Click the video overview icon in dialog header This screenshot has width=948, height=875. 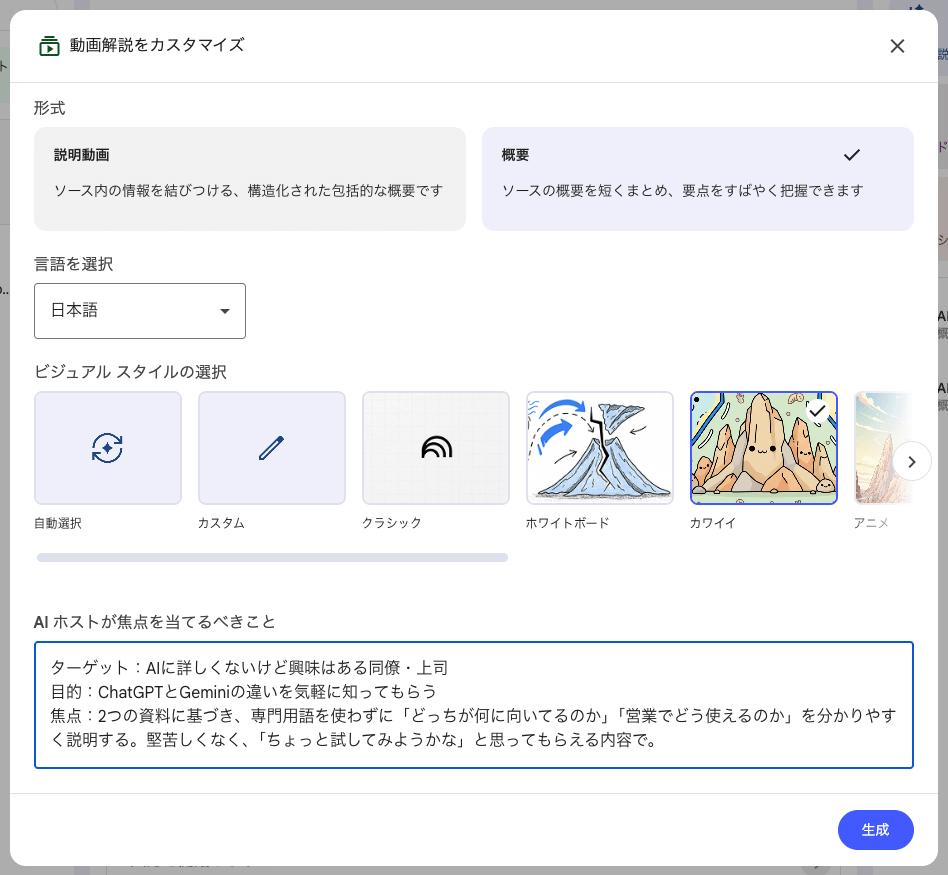49,46
